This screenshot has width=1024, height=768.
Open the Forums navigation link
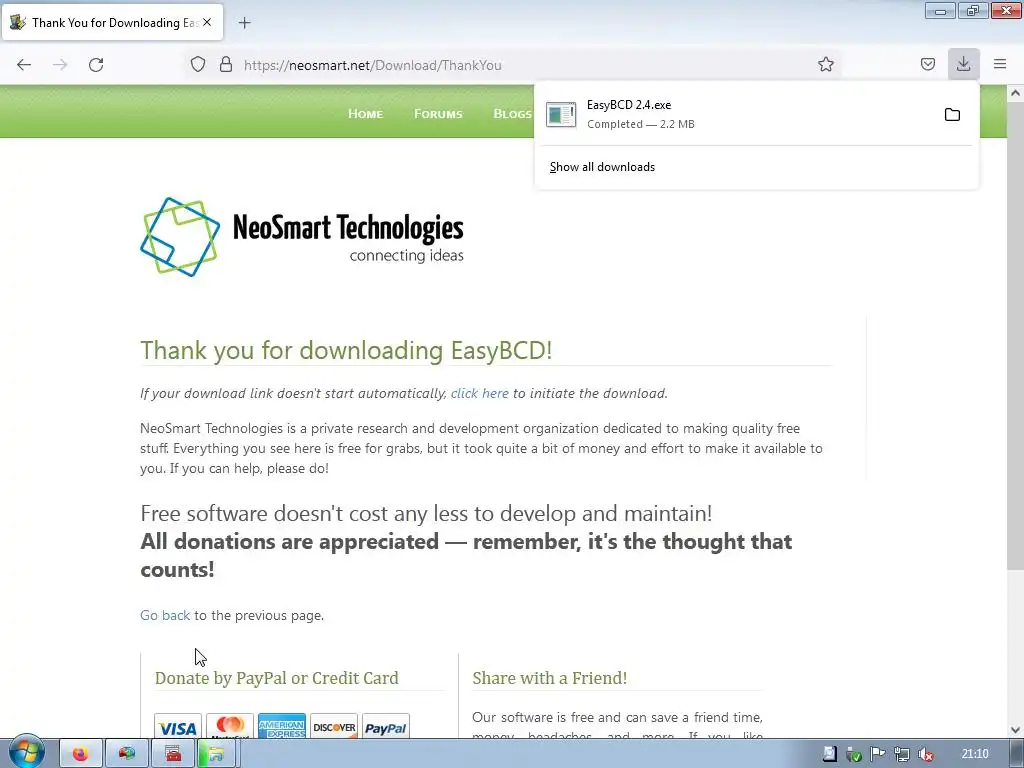pyautogui.click(x=438, y=114)
